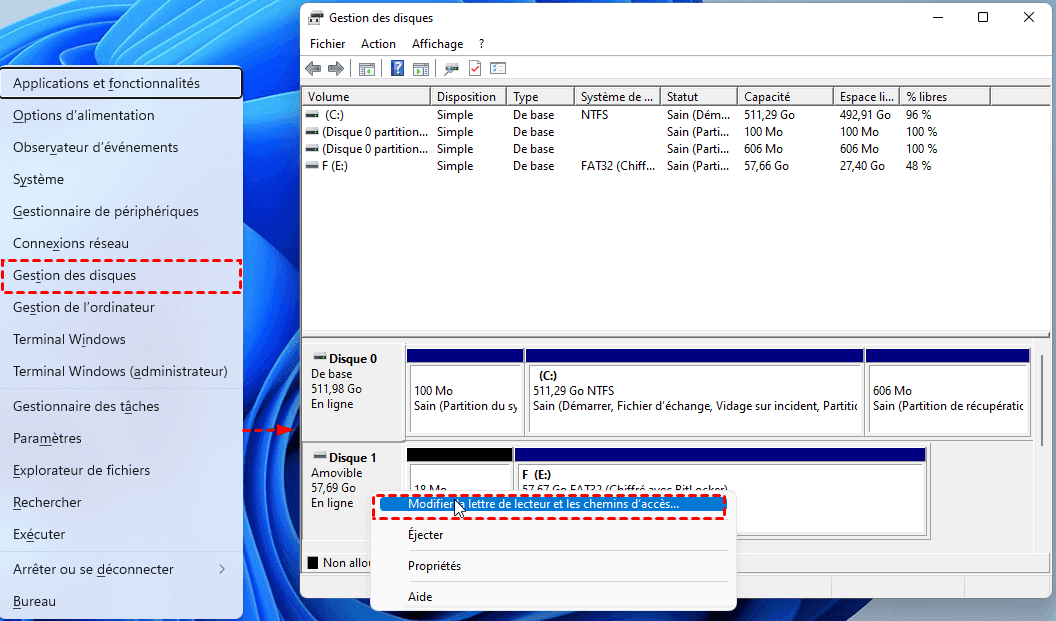This screenshot has width=1056, height=621.
Task: Select the Disque 0 disk label
Action: pyautogui.click(x=354, y=391)
